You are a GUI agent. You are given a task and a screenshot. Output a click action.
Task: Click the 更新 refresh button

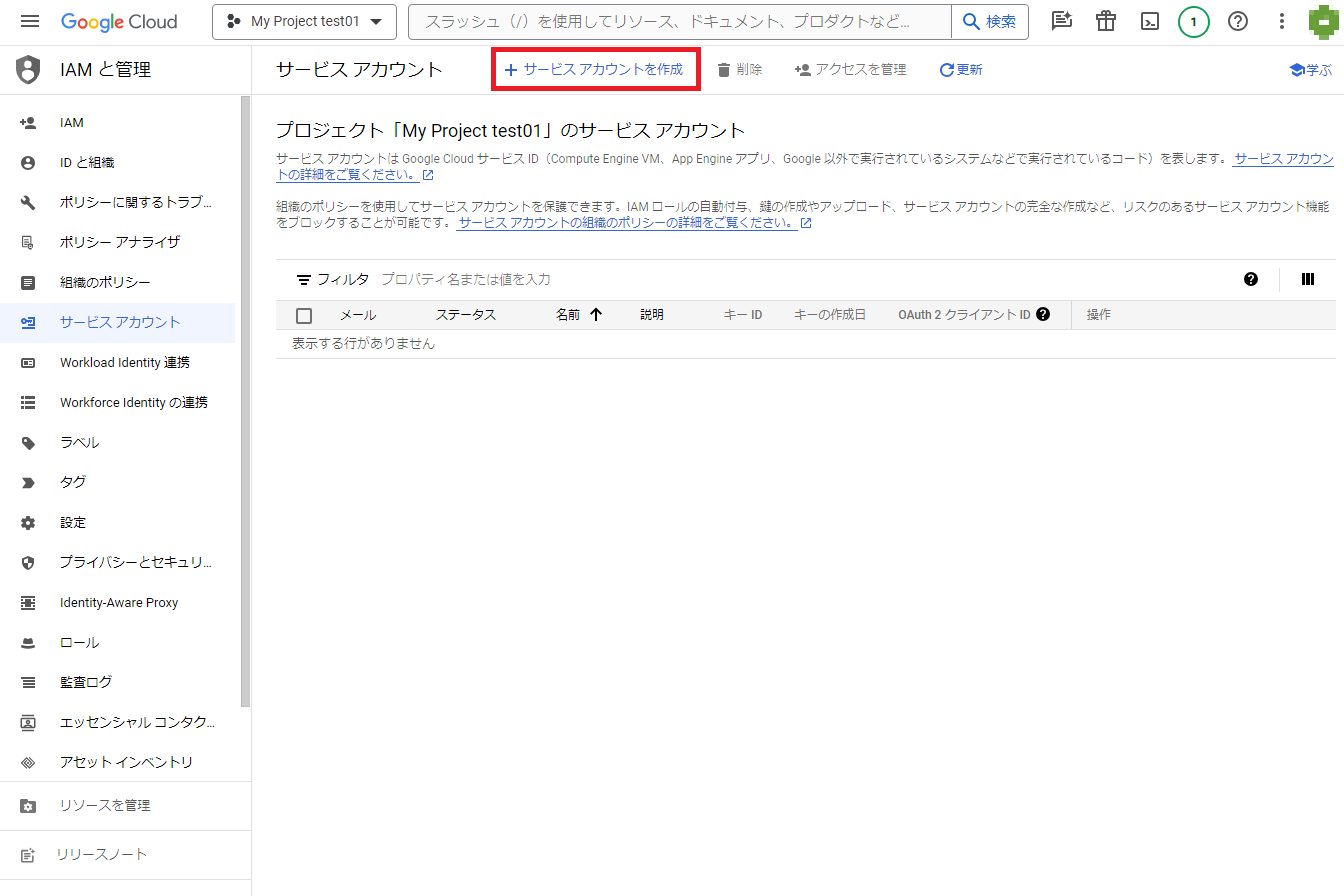960,70
